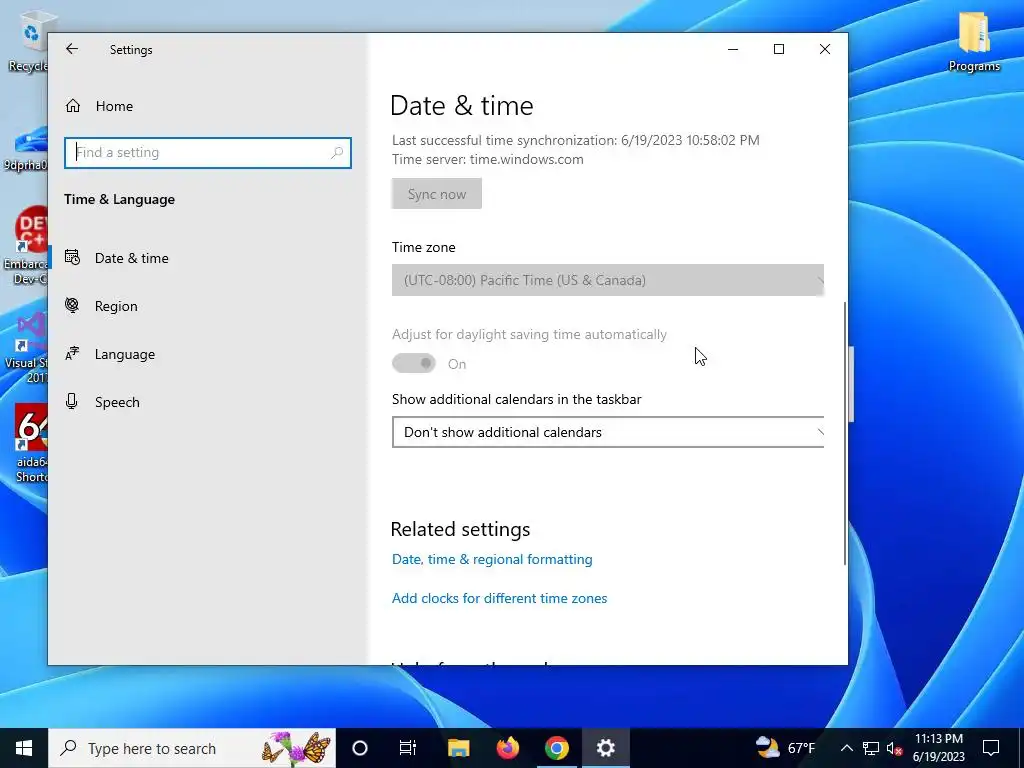
Task: Open the taskbar clock showing 11:13 PM
Action: point(938,748)
